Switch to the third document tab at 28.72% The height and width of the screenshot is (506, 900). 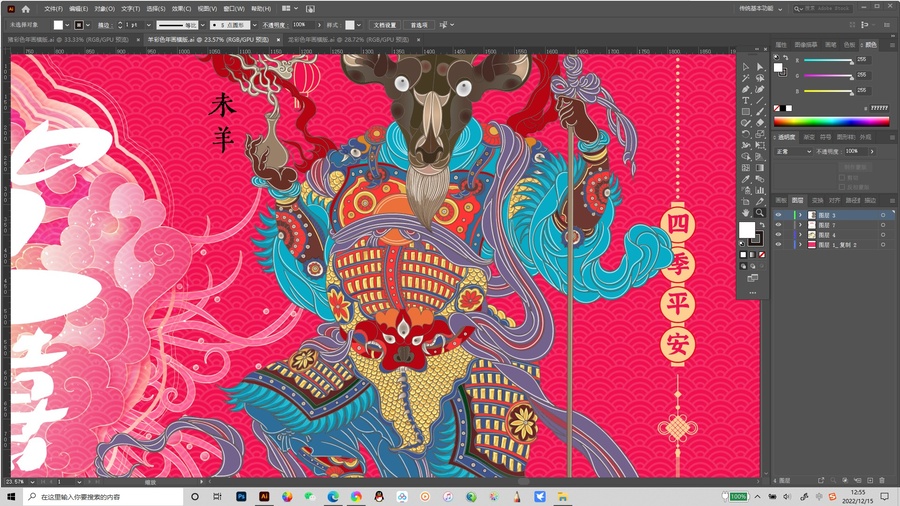348,40
